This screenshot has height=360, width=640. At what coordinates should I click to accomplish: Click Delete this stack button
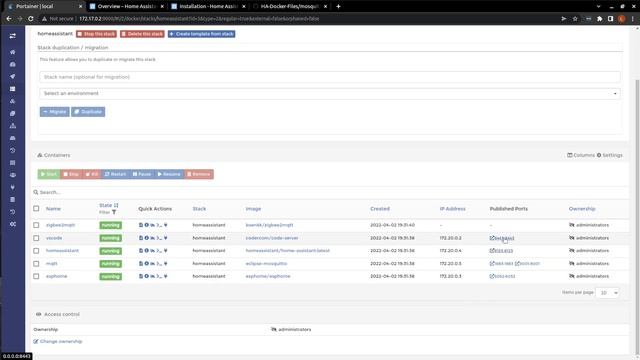click(x=142, y=34)
